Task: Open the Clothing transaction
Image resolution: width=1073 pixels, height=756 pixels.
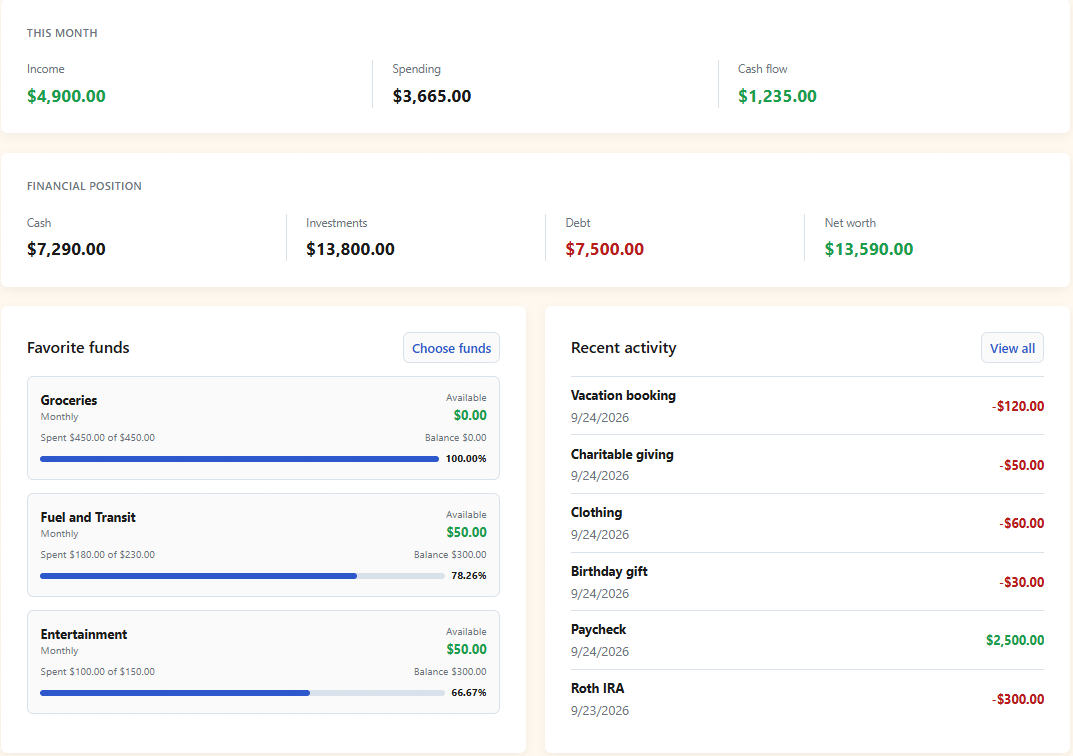Action: [807, 523]
